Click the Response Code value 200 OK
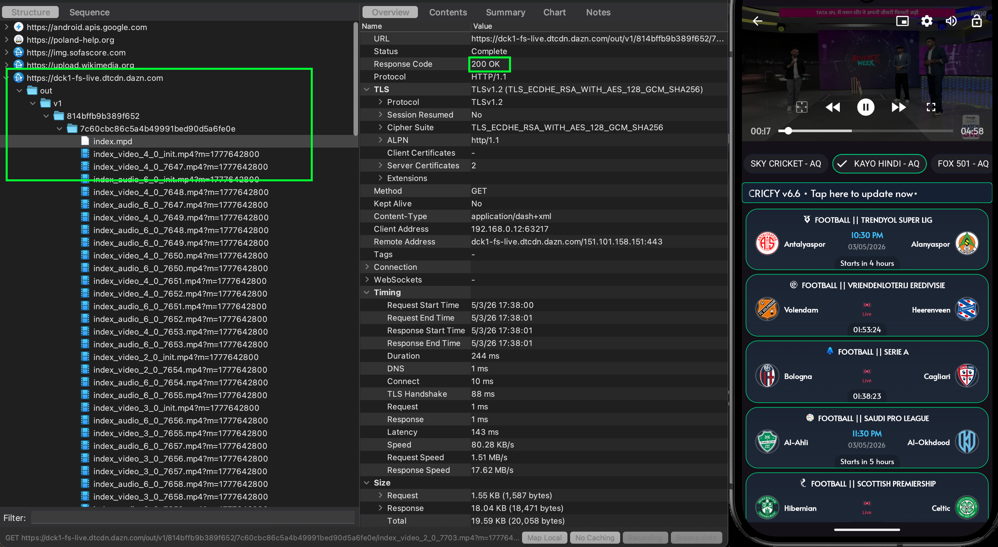998x547 pixels. [486, 64]
